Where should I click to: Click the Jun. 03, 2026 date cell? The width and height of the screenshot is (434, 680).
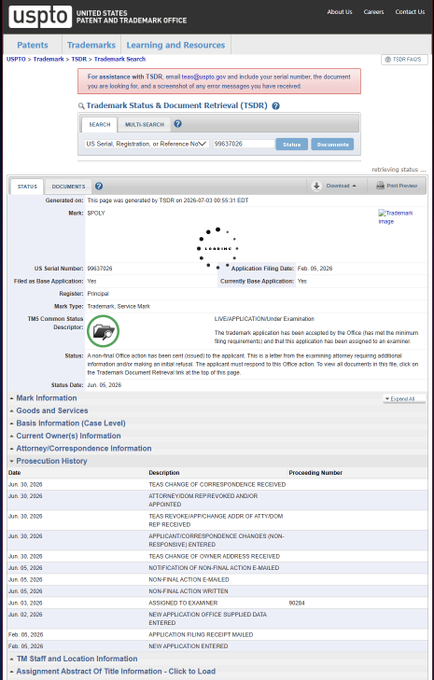click(x=25, y=603)
